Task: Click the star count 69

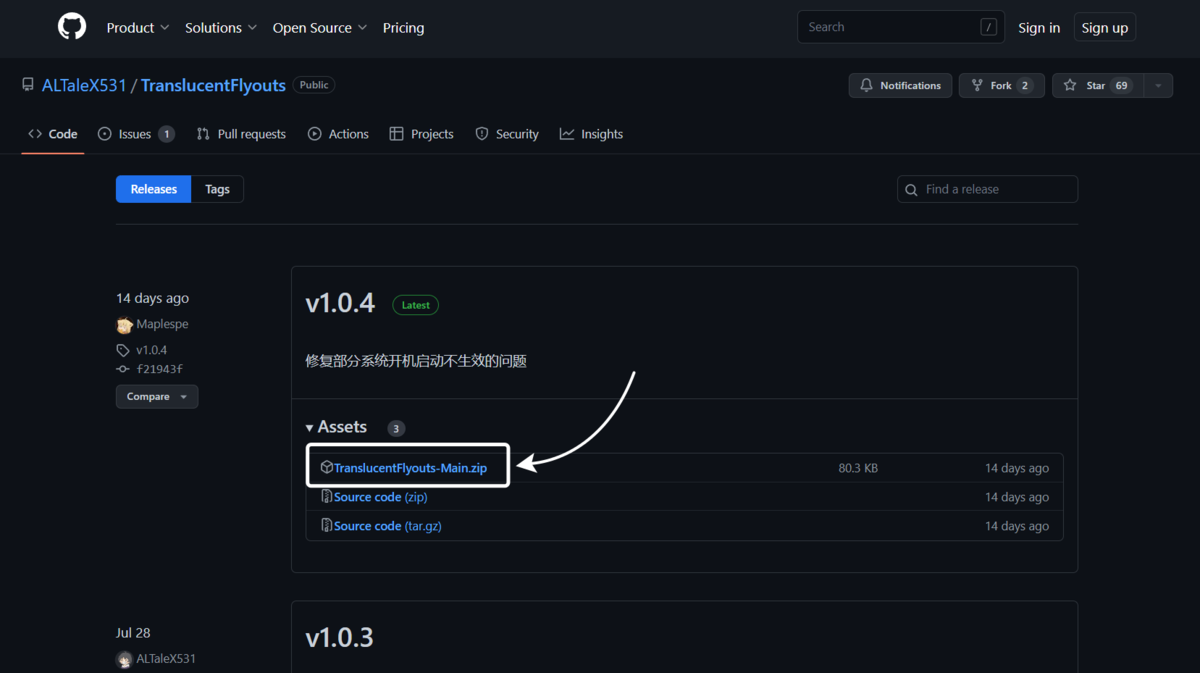Action: 1122,86
